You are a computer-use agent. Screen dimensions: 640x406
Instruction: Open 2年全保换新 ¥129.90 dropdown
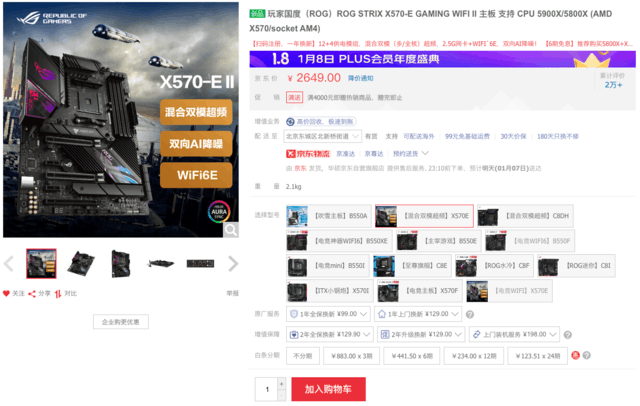tap(330, 335)
